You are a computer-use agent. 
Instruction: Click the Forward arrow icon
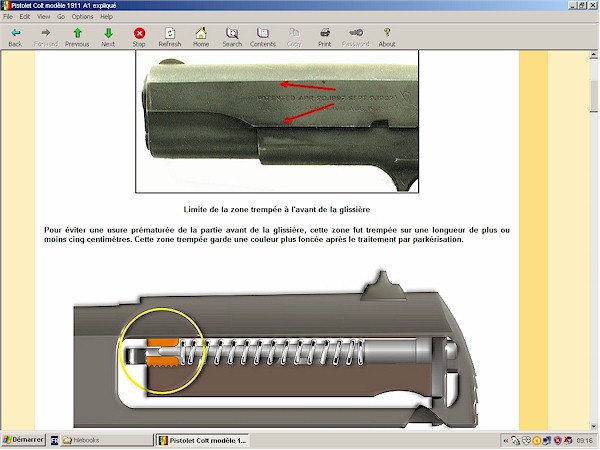pyautogui.click(x=46, y=33)
